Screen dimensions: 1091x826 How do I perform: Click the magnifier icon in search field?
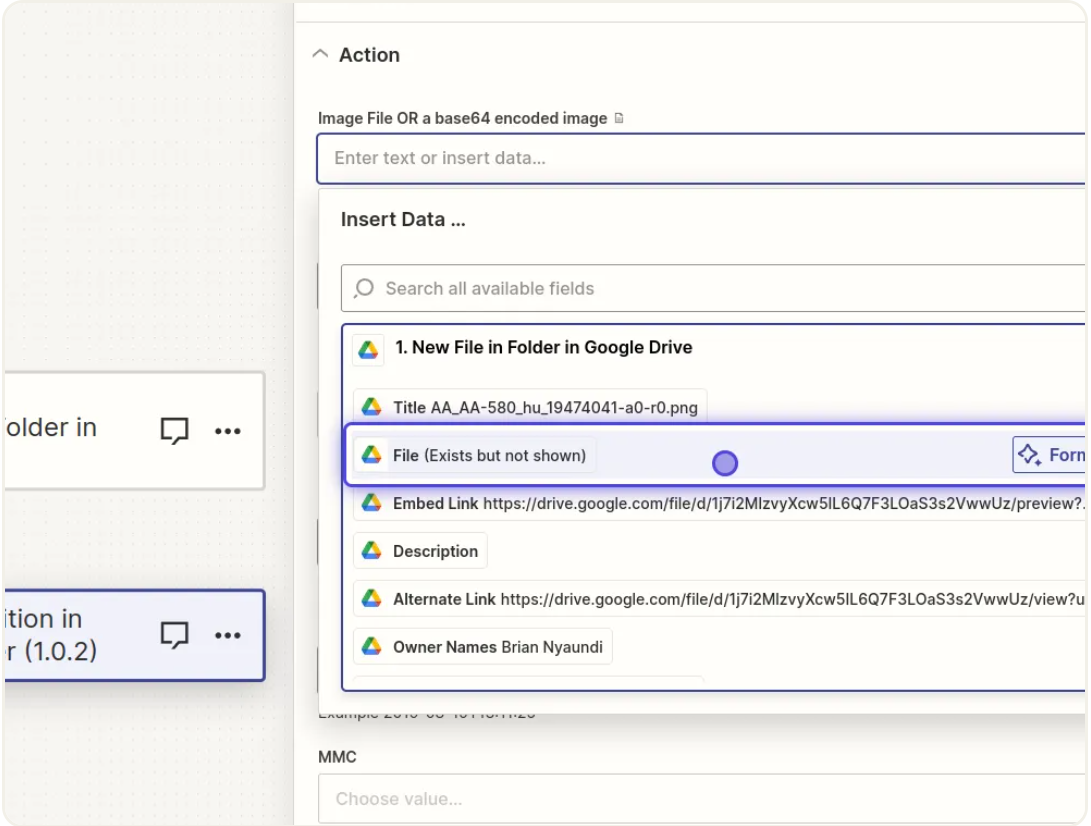(x=365, y=288)
